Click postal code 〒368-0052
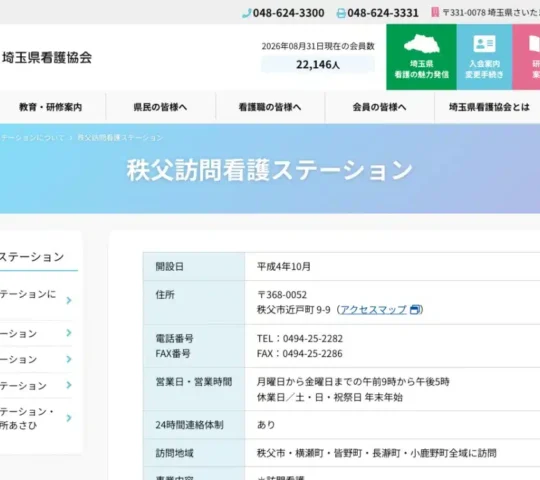540x480 pixels. click(x=282, y=295)
